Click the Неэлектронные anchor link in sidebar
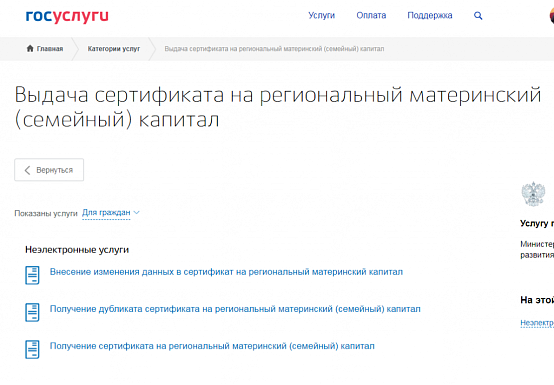 tap(537, 323)
